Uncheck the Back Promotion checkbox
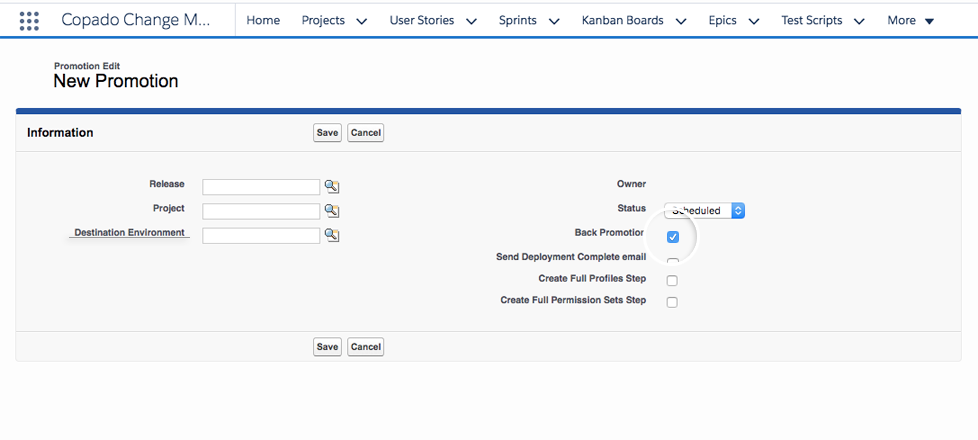The height and width of the screenshot is (440, 978). 672,237
